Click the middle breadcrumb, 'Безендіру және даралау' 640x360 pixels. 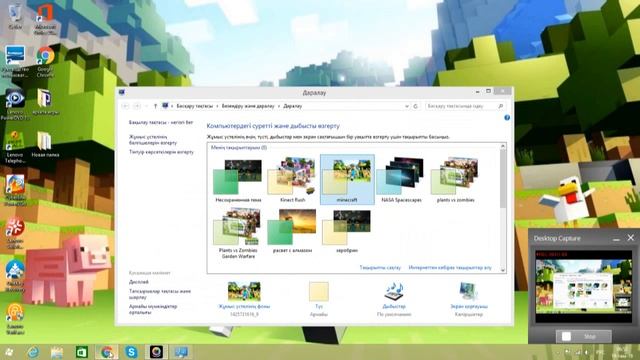click(x=248, y=106)
